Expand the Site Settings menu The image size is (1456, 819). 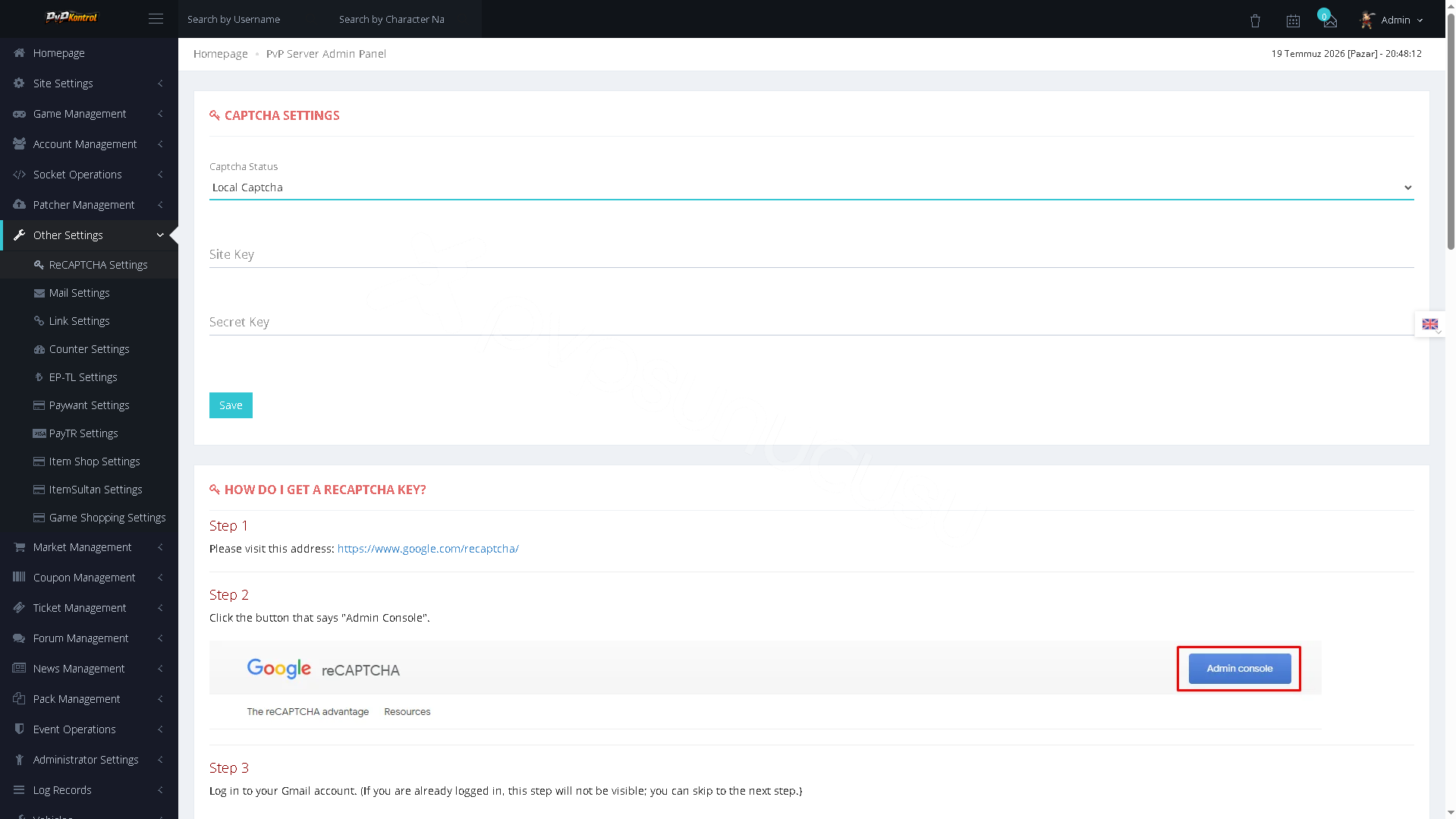89,83
